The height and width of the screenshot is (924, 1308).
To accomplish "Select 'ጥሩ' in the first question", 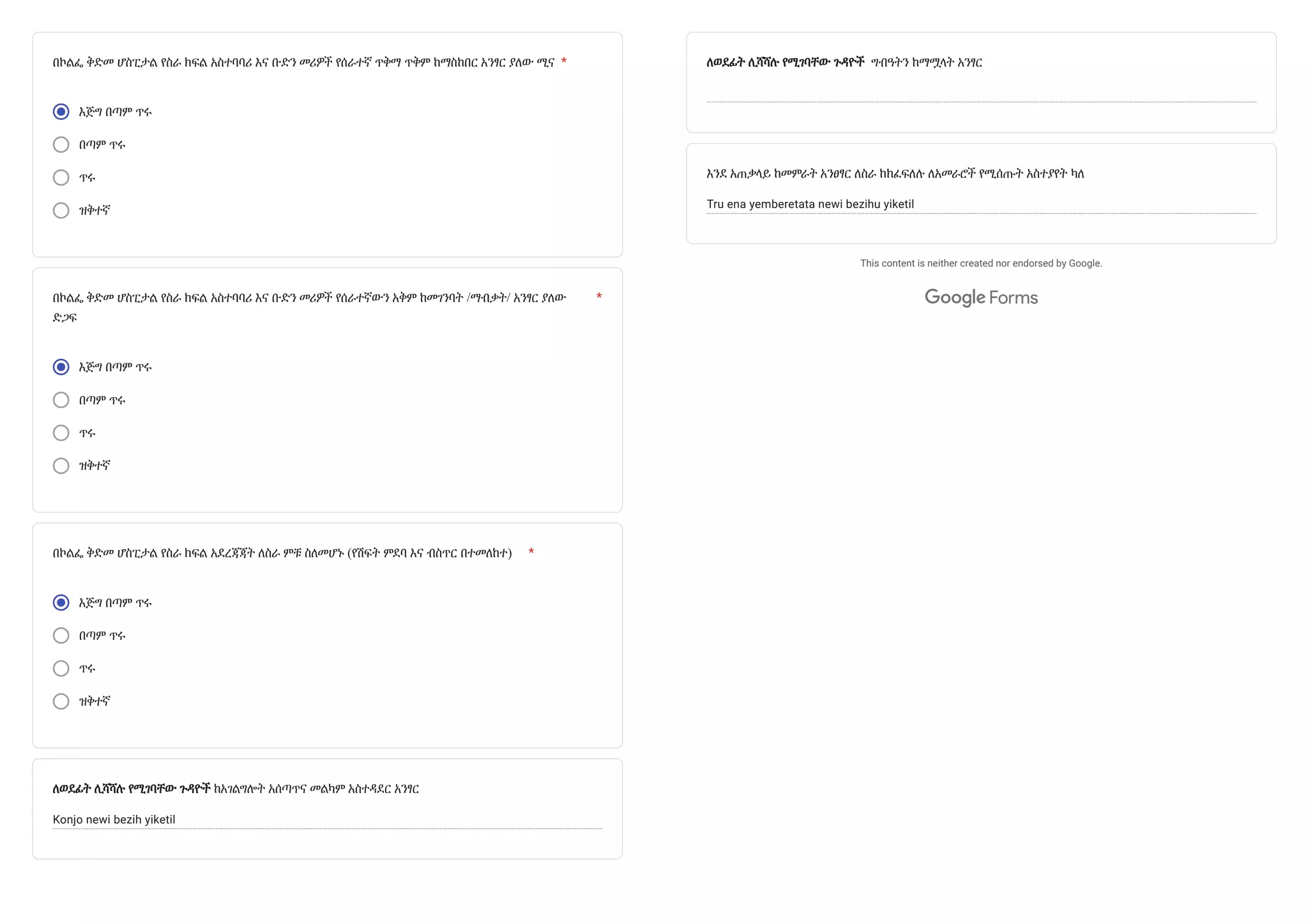I will (61, 178).
